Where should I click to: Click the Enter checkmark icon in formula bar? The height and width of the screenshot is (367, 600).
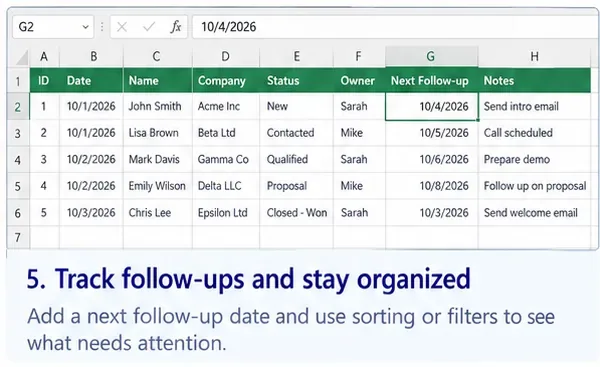tap(148, 27)
